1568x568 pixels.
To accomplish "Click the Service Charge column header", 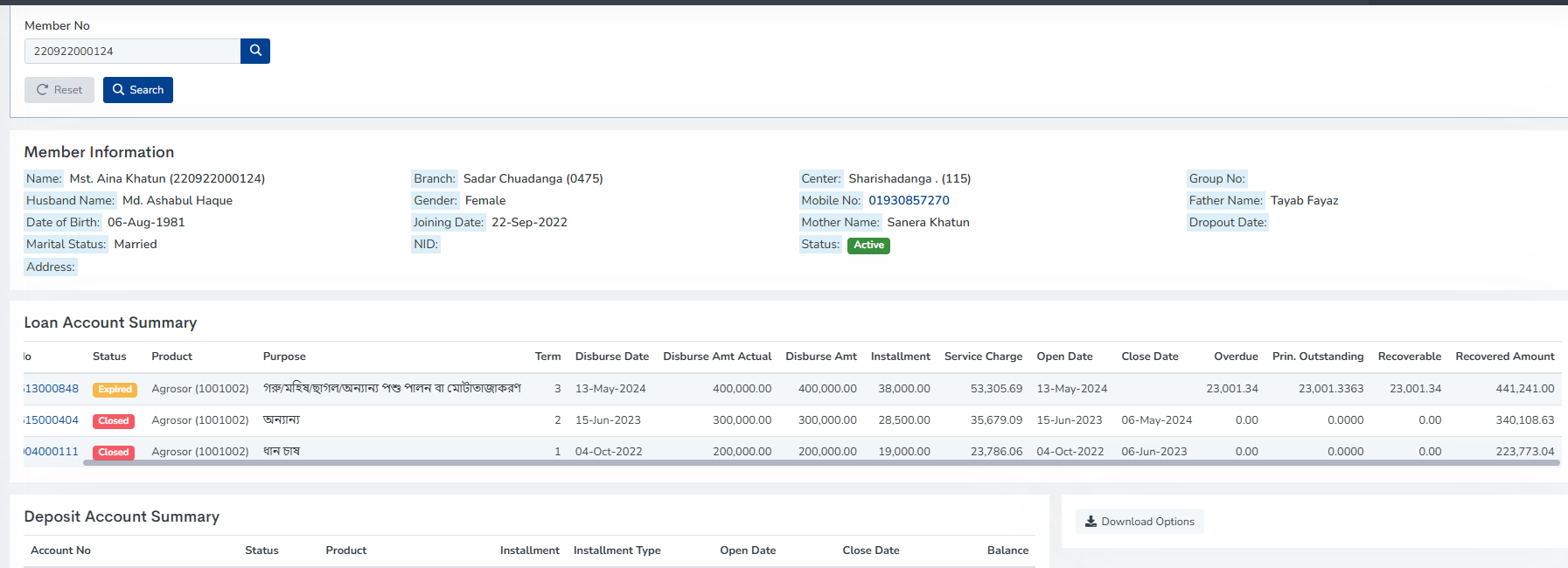I will (983, 357).
